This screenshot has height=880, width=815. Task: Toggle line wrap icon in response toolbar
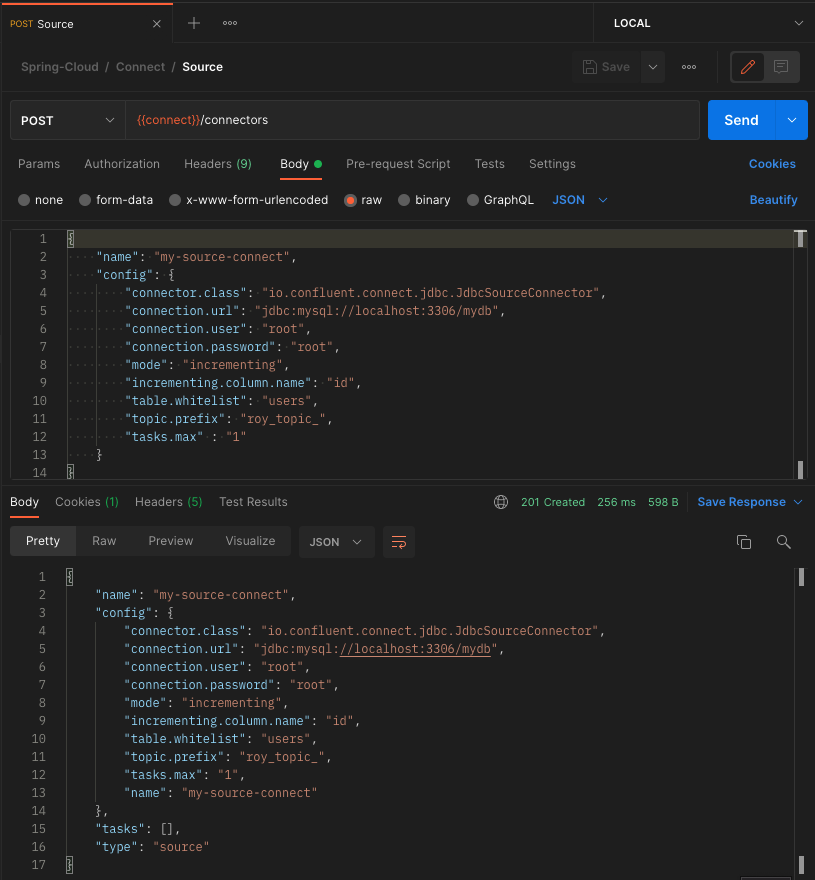(x=399, y=542)
